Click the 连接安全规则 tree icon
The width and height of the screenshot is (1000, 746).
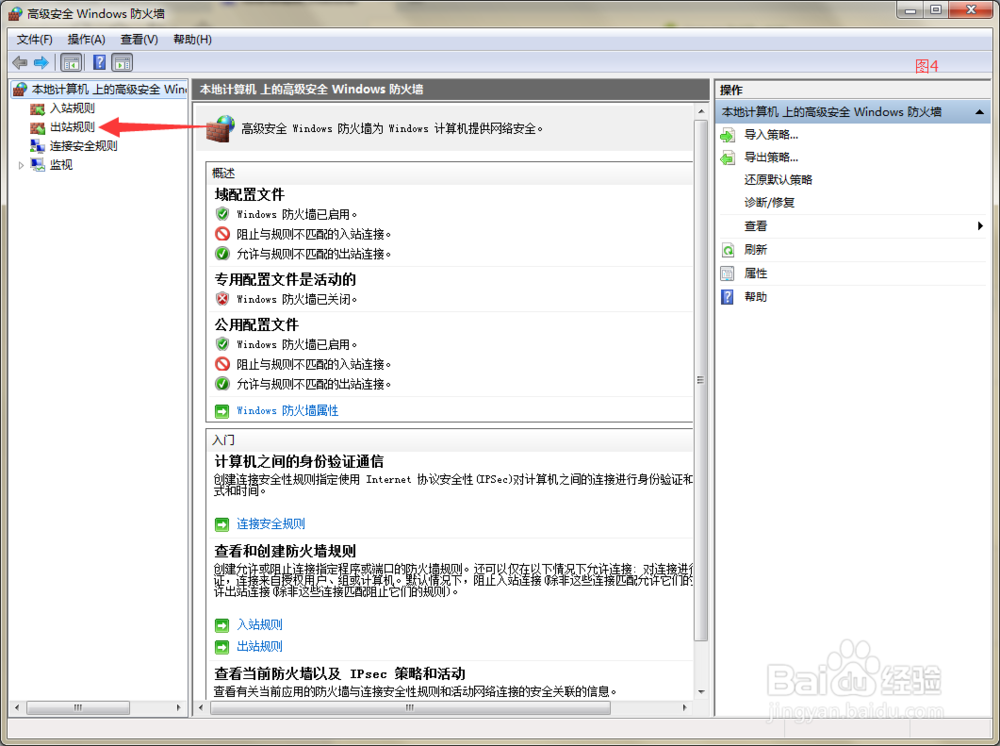point(38,146)
